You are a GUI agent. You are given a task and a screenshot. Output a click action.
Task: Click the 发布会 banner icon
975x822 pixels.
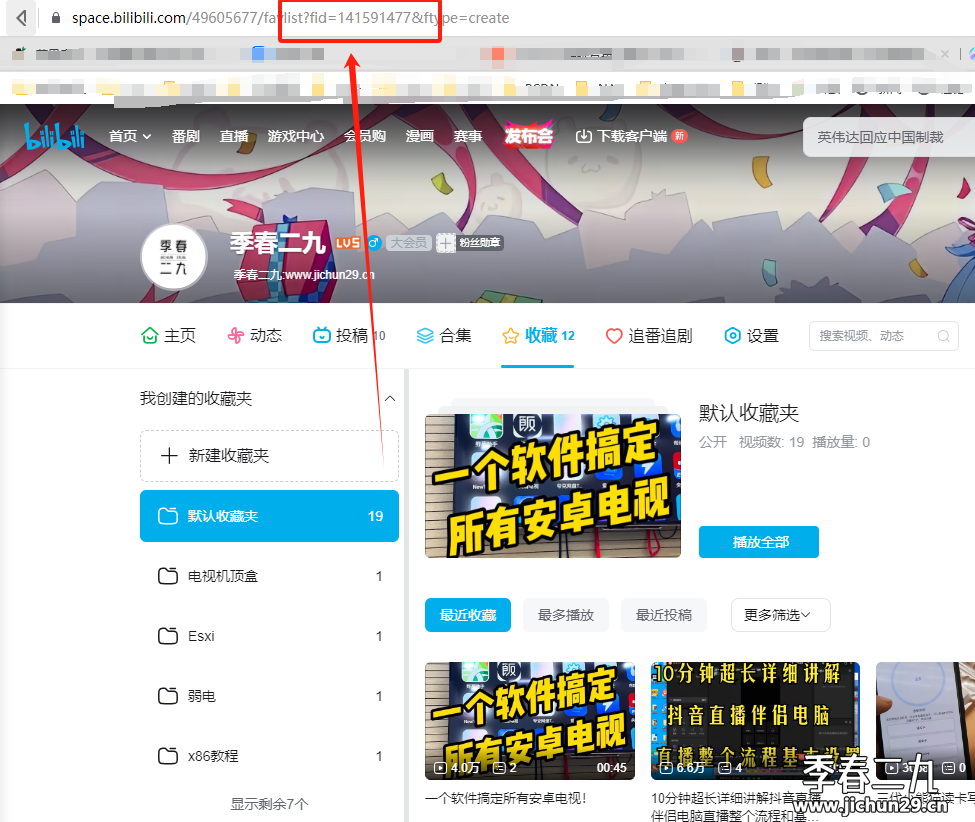point(529,135)
